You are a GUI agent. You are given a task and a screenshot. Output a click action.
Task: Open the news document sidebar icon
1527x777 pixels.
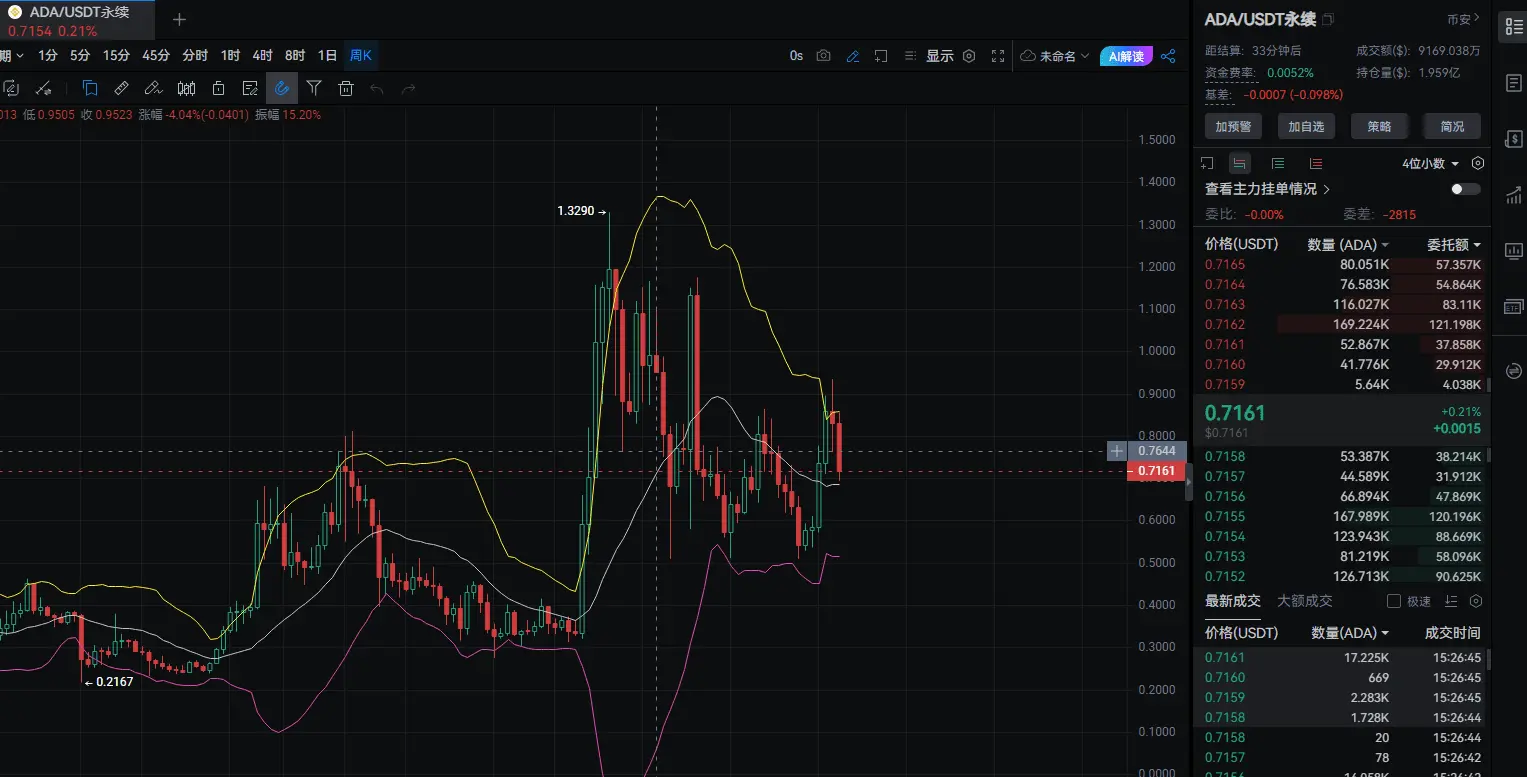(1512, 83)
